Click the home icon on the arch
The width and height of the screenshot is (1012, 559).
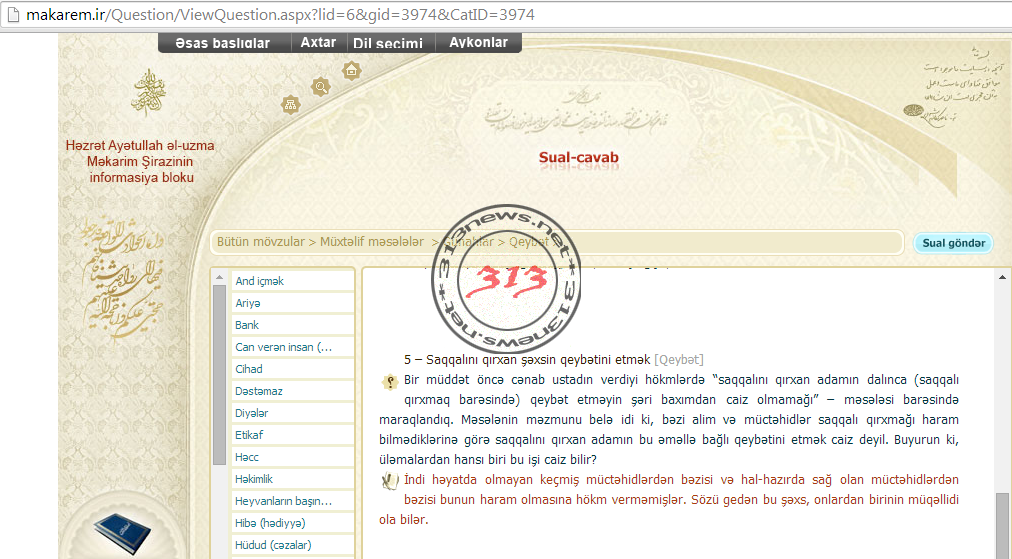[351, 70]
